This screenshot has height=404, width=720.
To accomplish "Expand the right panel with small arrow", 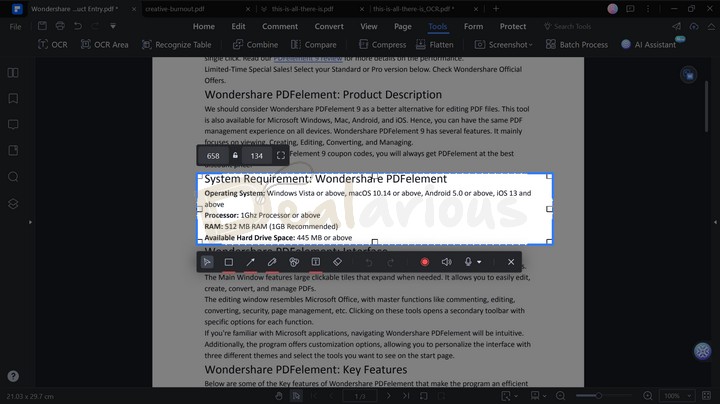I will [715, 222].
